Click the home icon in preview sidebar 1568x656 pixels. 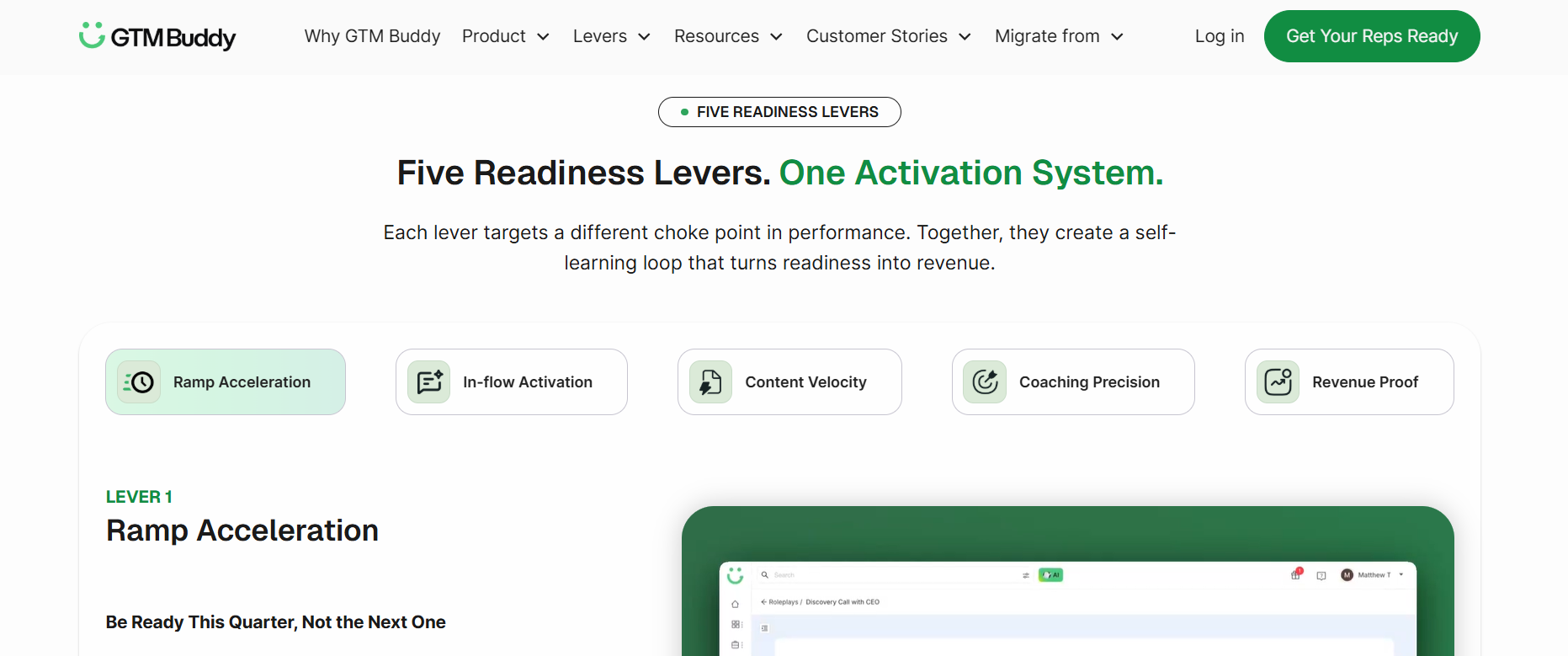735,604
